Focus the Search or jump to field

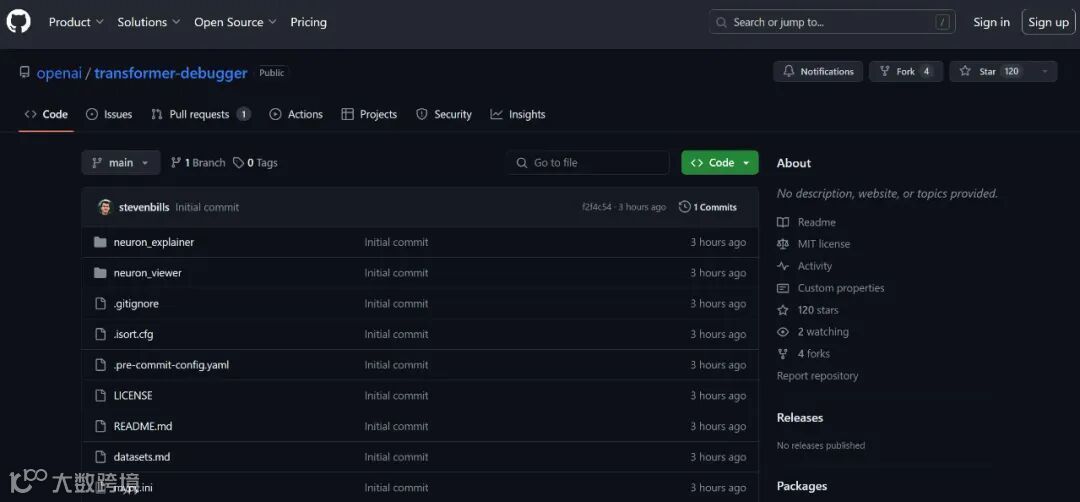point(832,22)
